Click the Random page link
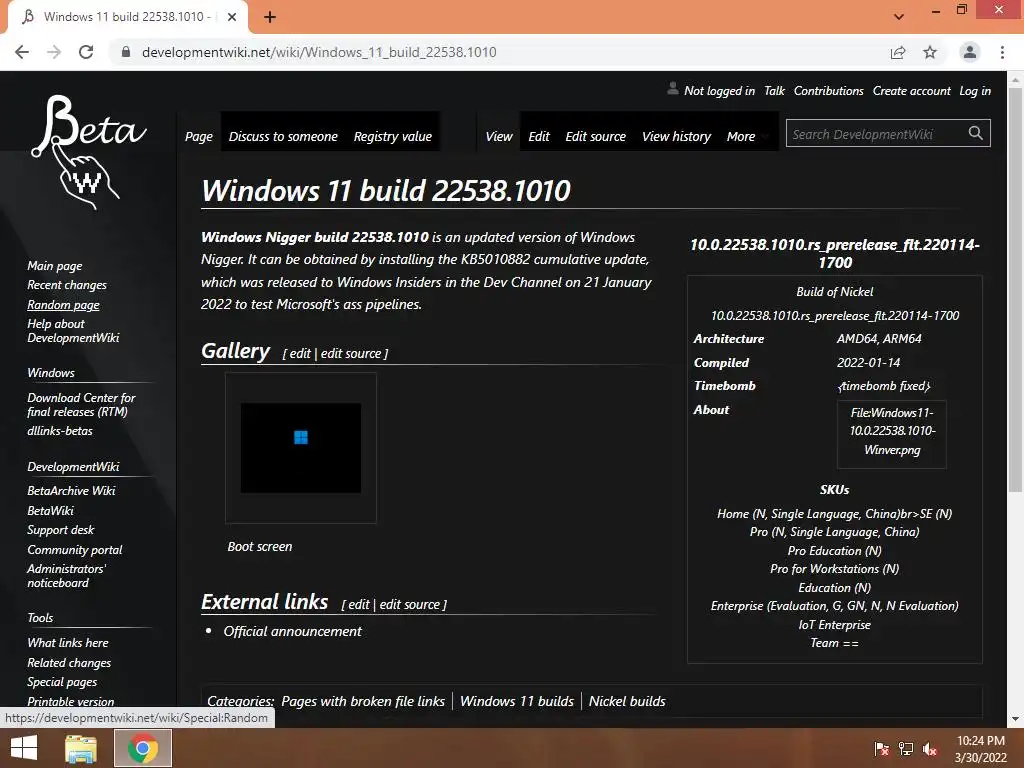The width and height of the screenshot is (1024, 768). (63, 304)
